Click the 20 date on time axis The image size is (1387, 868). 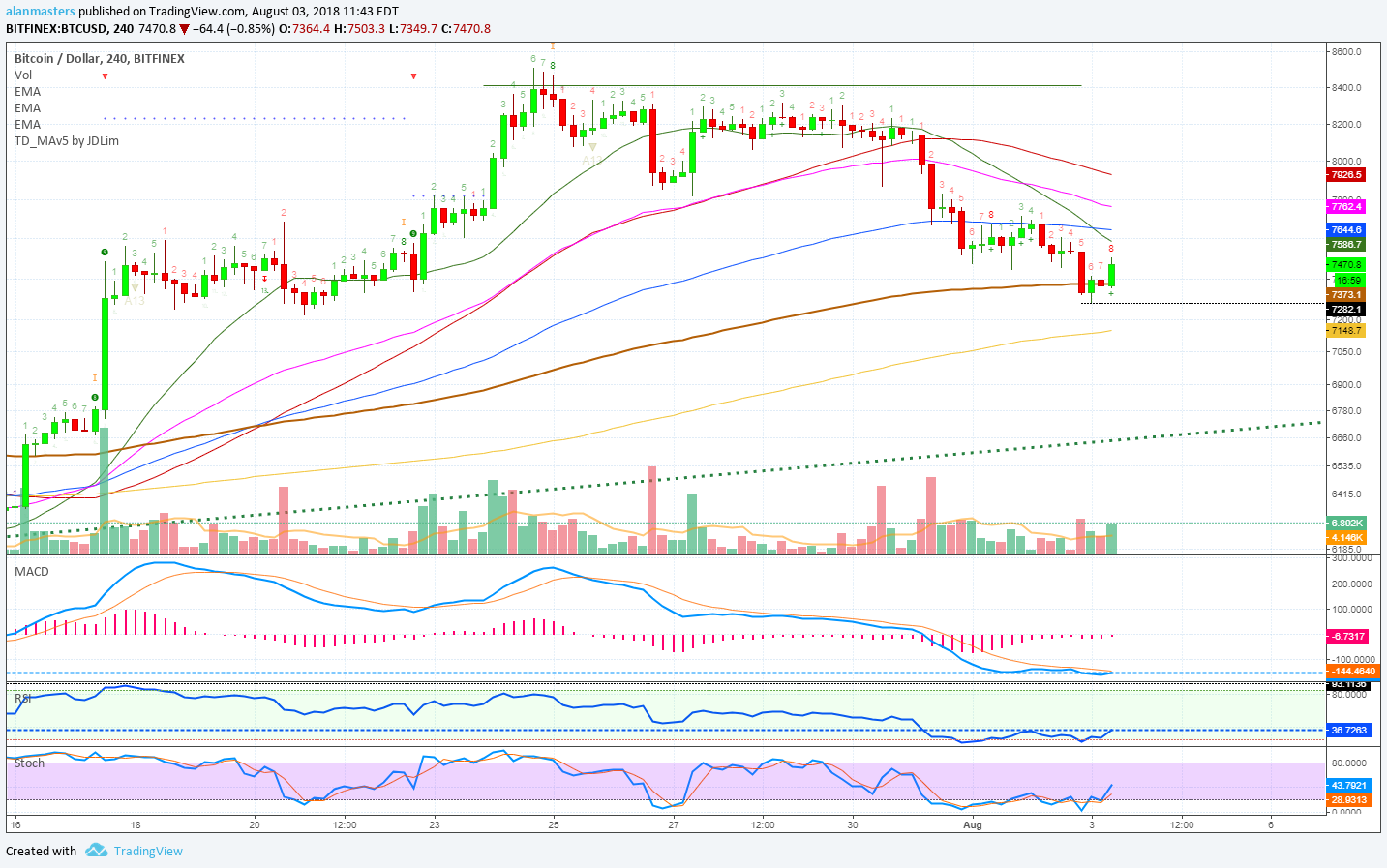[255, 825]
